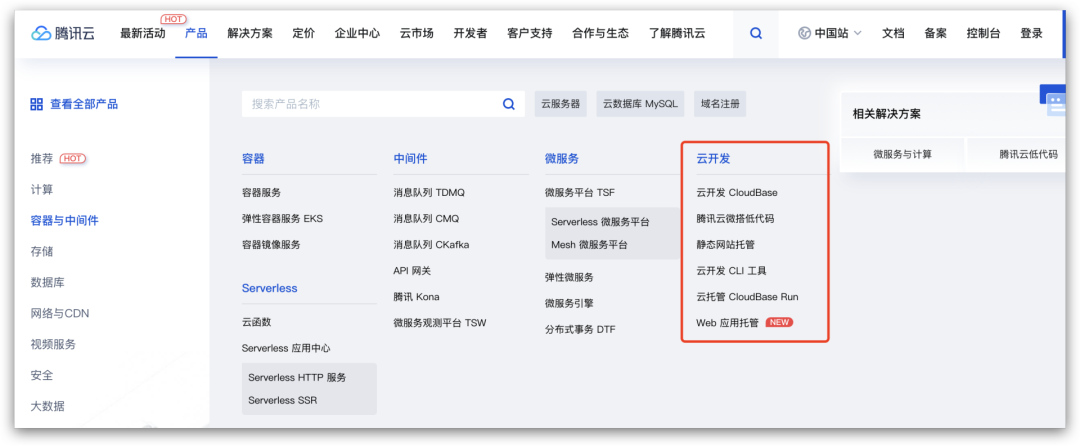Open the 文档 link
This screenshot has width=1080, height=446.
(893, 33)
